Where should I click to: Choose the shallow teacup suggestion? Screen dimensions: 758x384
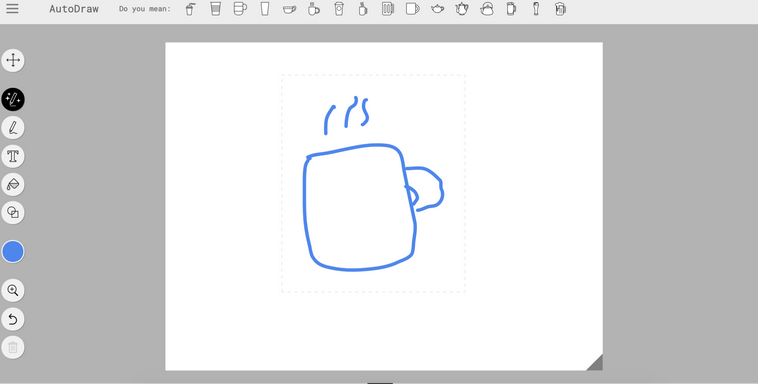290,9
